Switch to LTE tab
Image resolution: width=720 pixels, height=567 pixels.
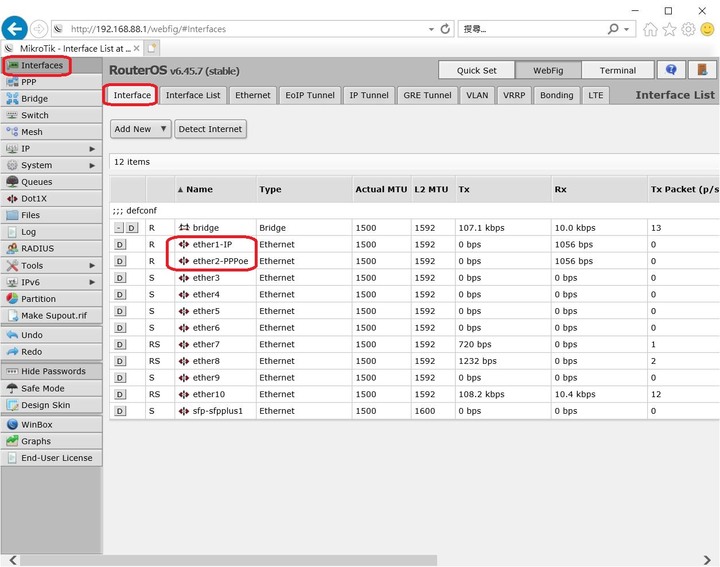click(x=596, y=95)
